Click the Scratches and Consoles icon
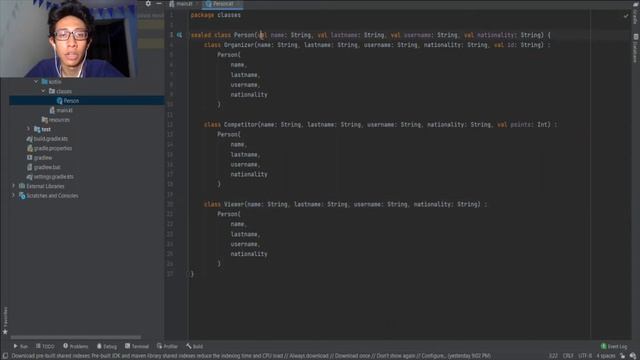640x360 pixels. click(x=22, y=196)
